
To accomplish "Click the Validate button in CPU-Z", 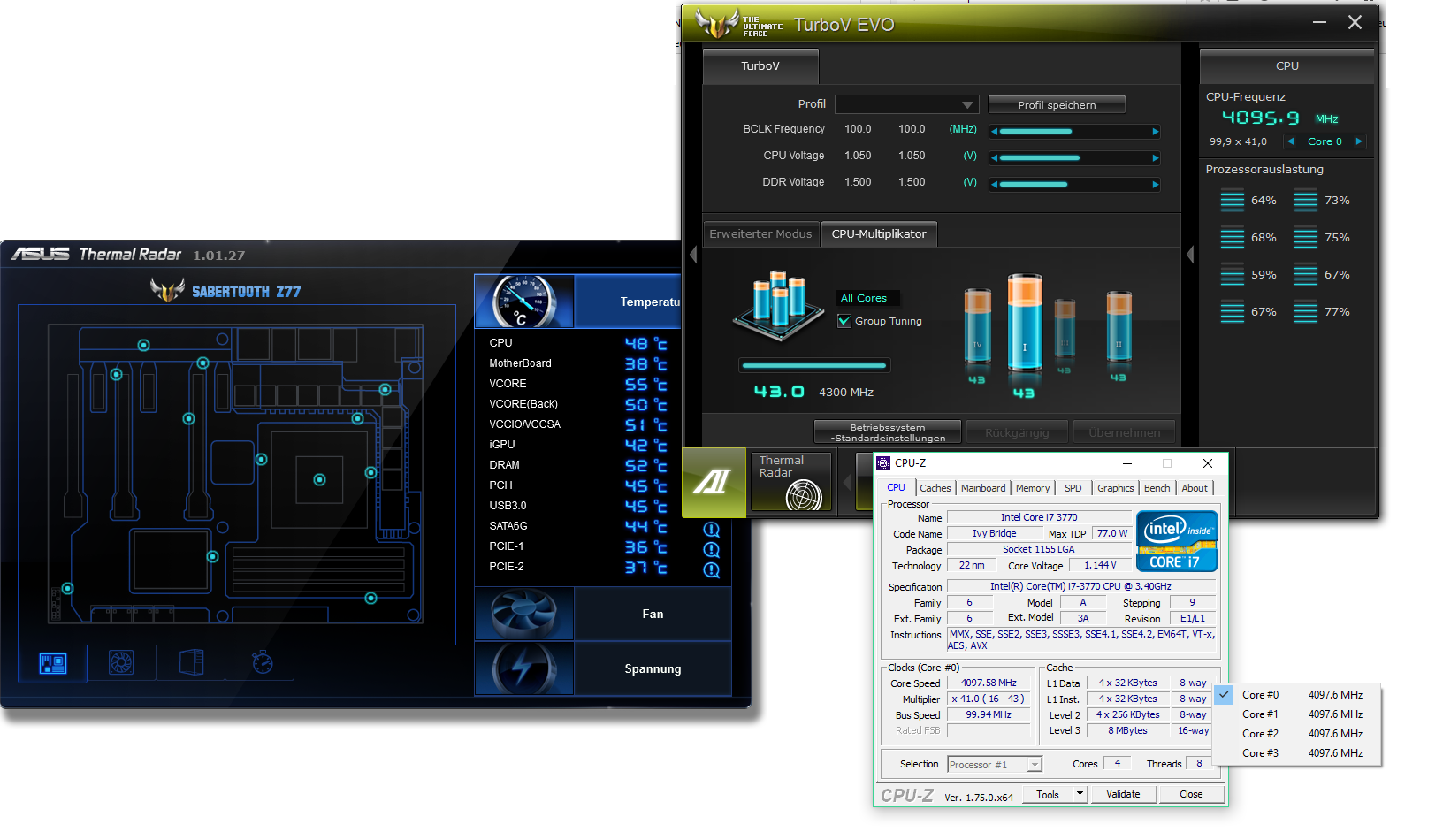I will [1123, 794].
